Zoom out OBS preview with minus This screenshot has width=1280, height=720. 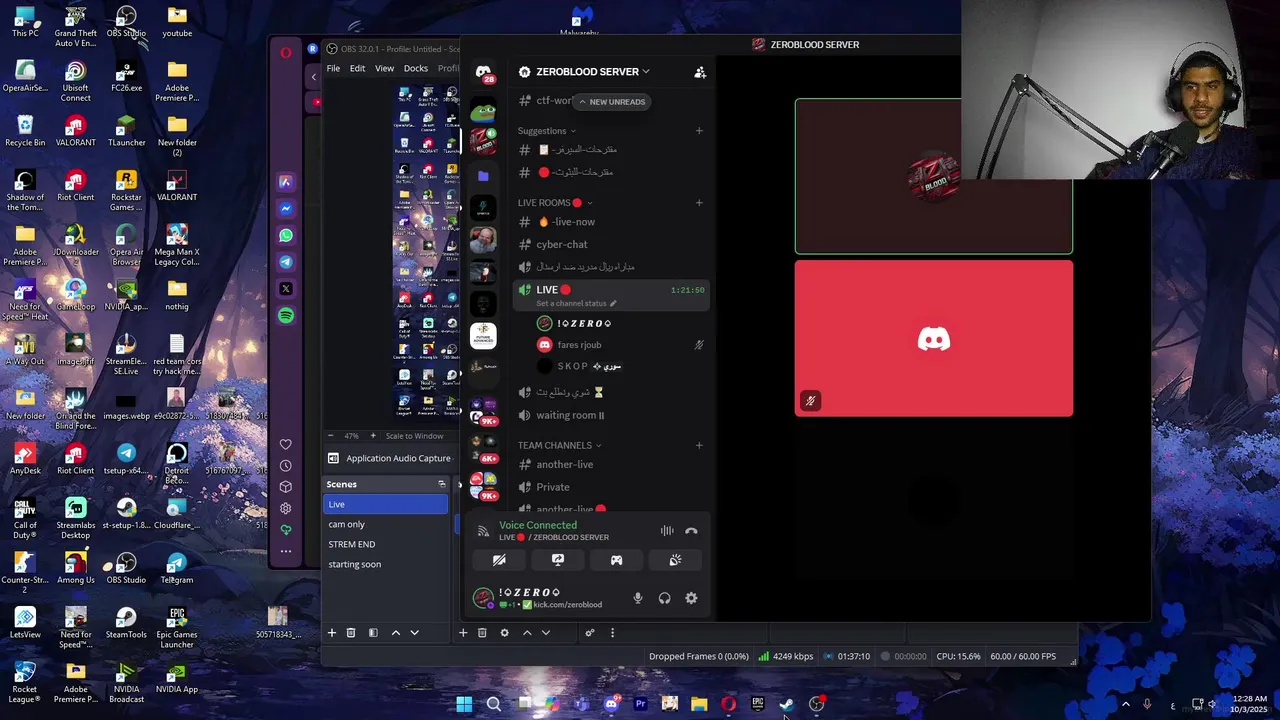pyautogui.click(x=332, y=436)
